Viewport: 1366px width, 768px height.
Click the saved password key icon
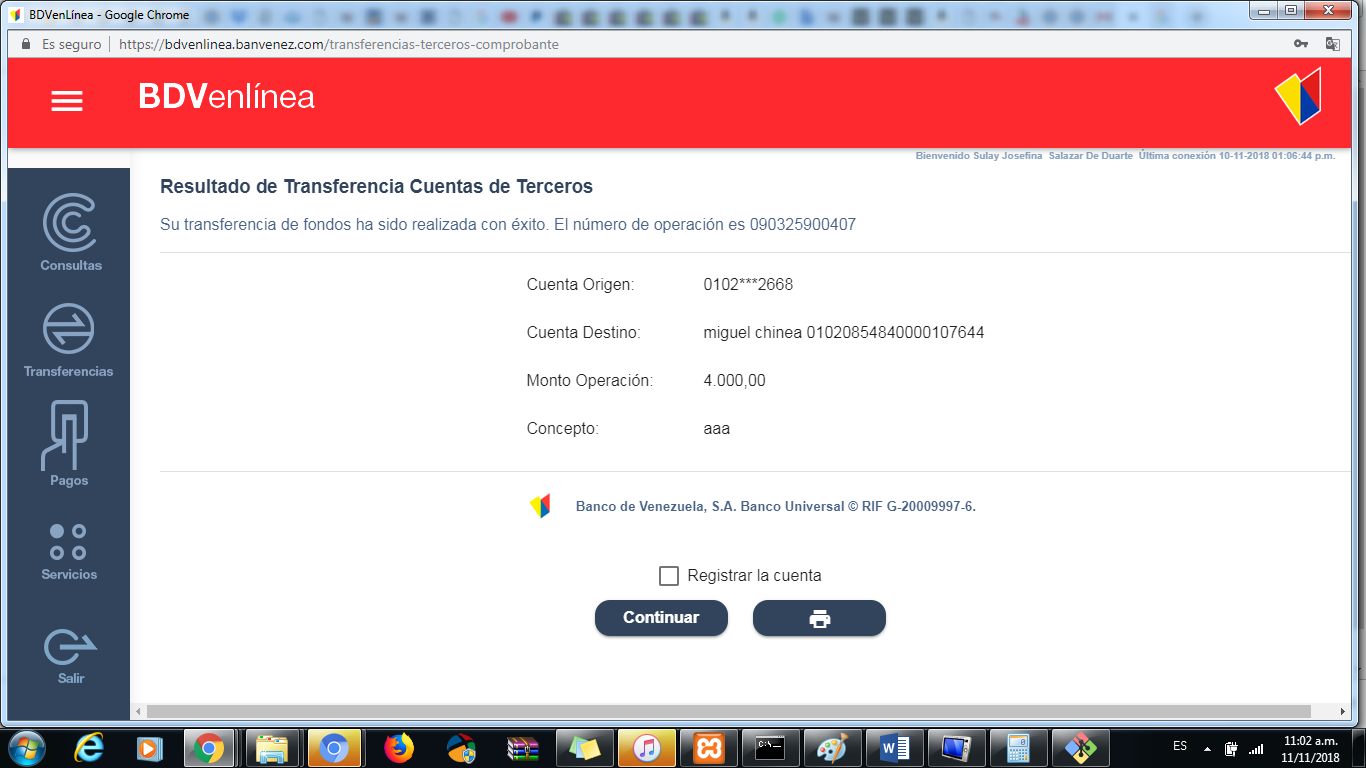point(1301,44)
